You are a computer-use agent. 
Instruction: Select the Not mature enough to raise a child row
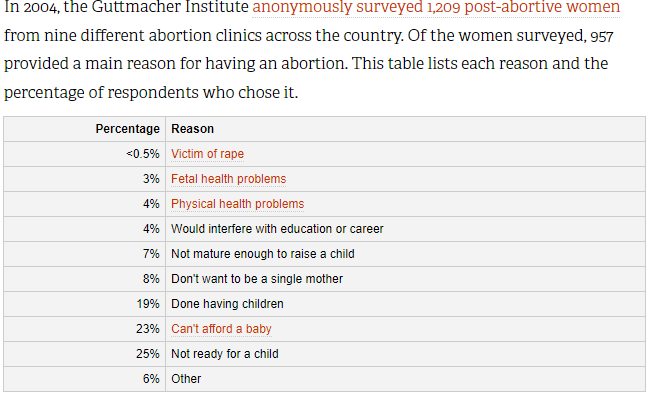(x=324, y=254)
